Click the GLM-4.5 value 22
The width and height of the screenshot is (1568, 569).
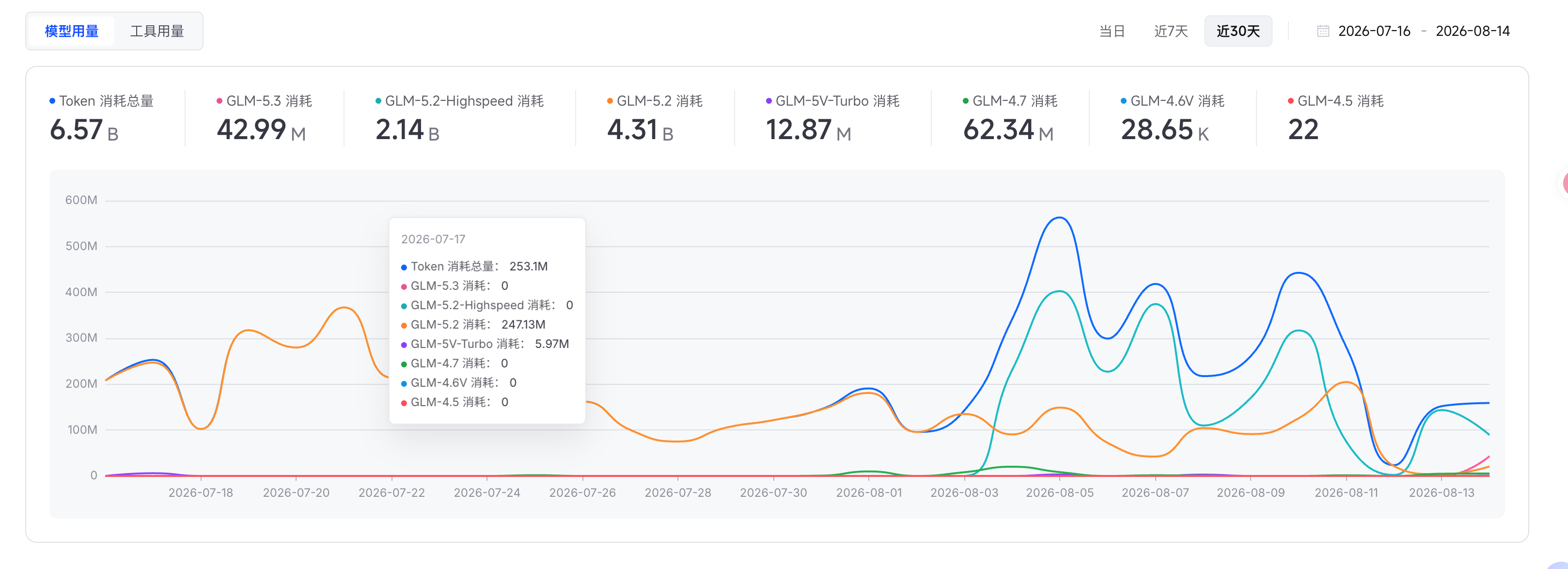coord(1303,129)
